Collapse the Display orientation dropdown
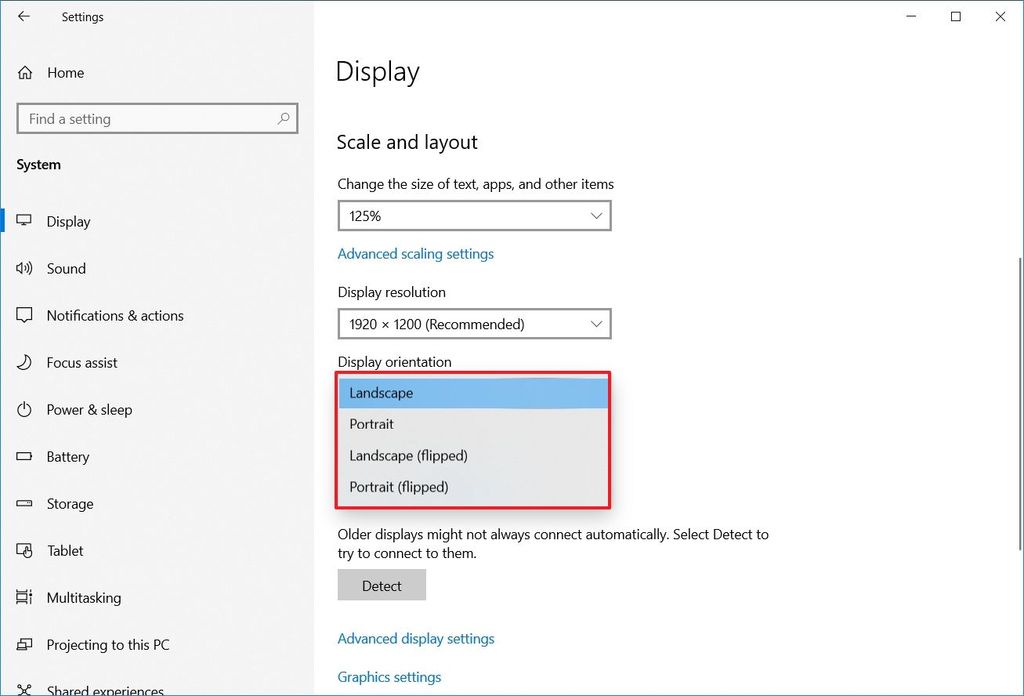 point(473,392)
